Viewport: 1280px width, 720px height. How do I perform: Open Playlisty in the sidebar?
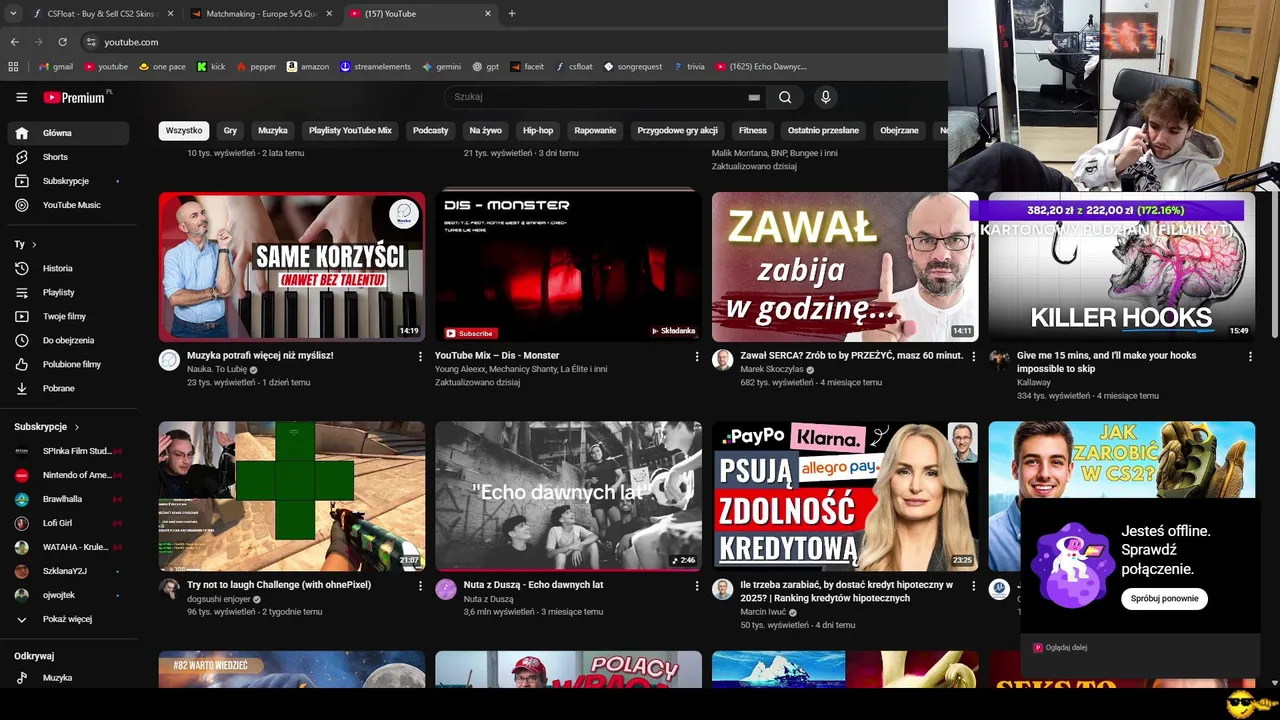coord(68,292)
